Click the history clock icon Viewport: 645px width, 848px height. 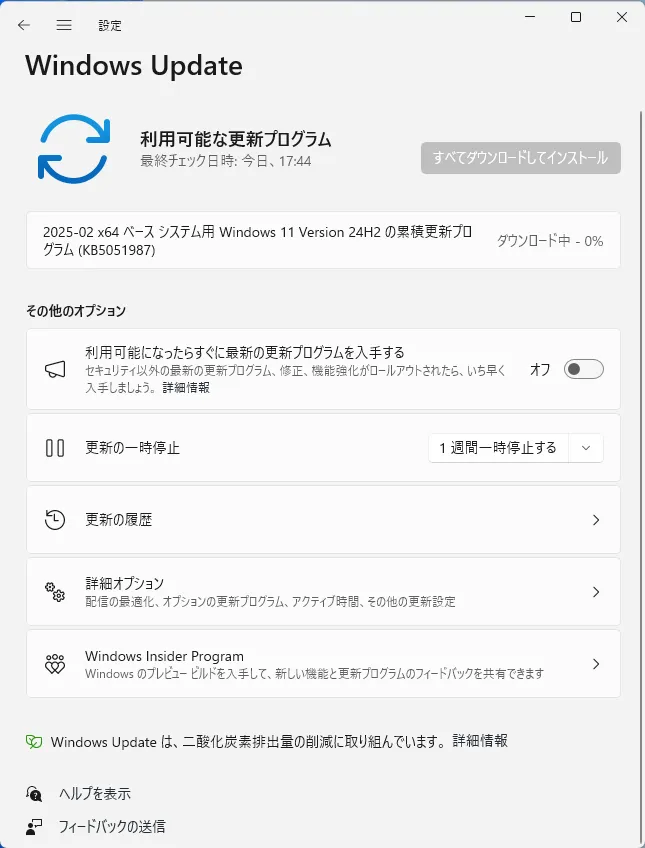pos(55,520)
